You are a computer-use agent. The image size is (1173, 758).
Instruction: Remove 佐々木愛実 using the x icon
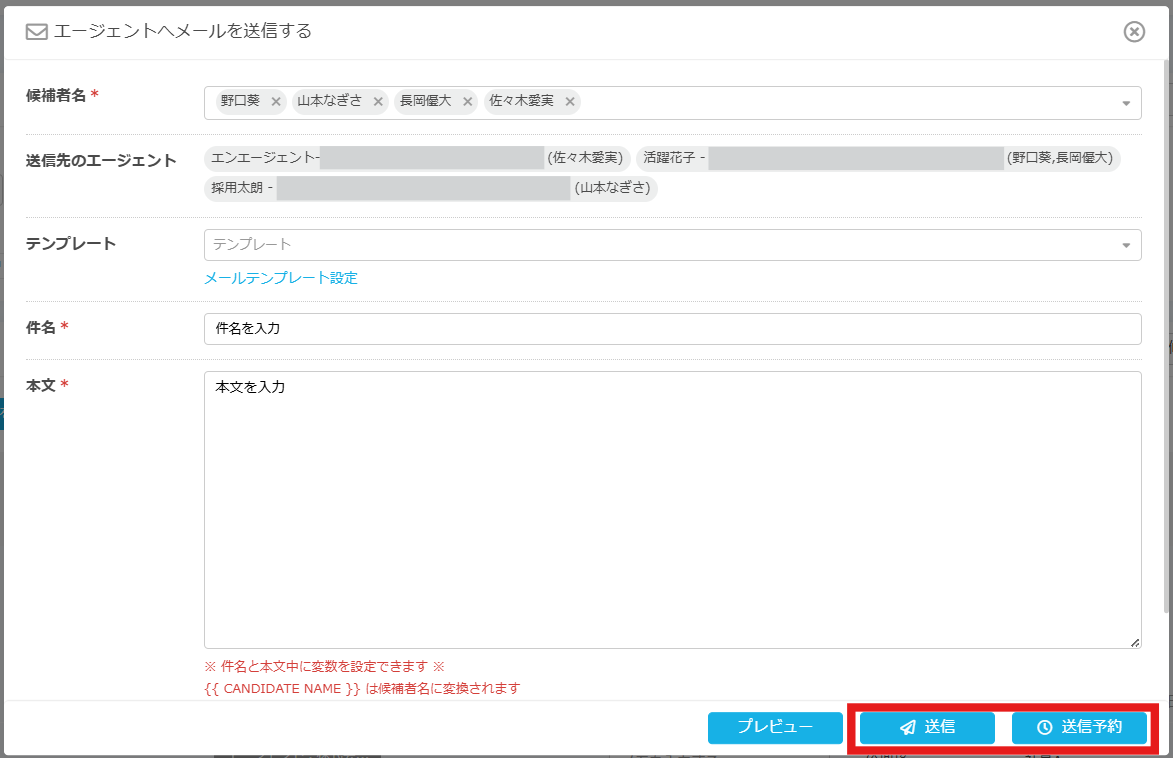coord(570,102)
